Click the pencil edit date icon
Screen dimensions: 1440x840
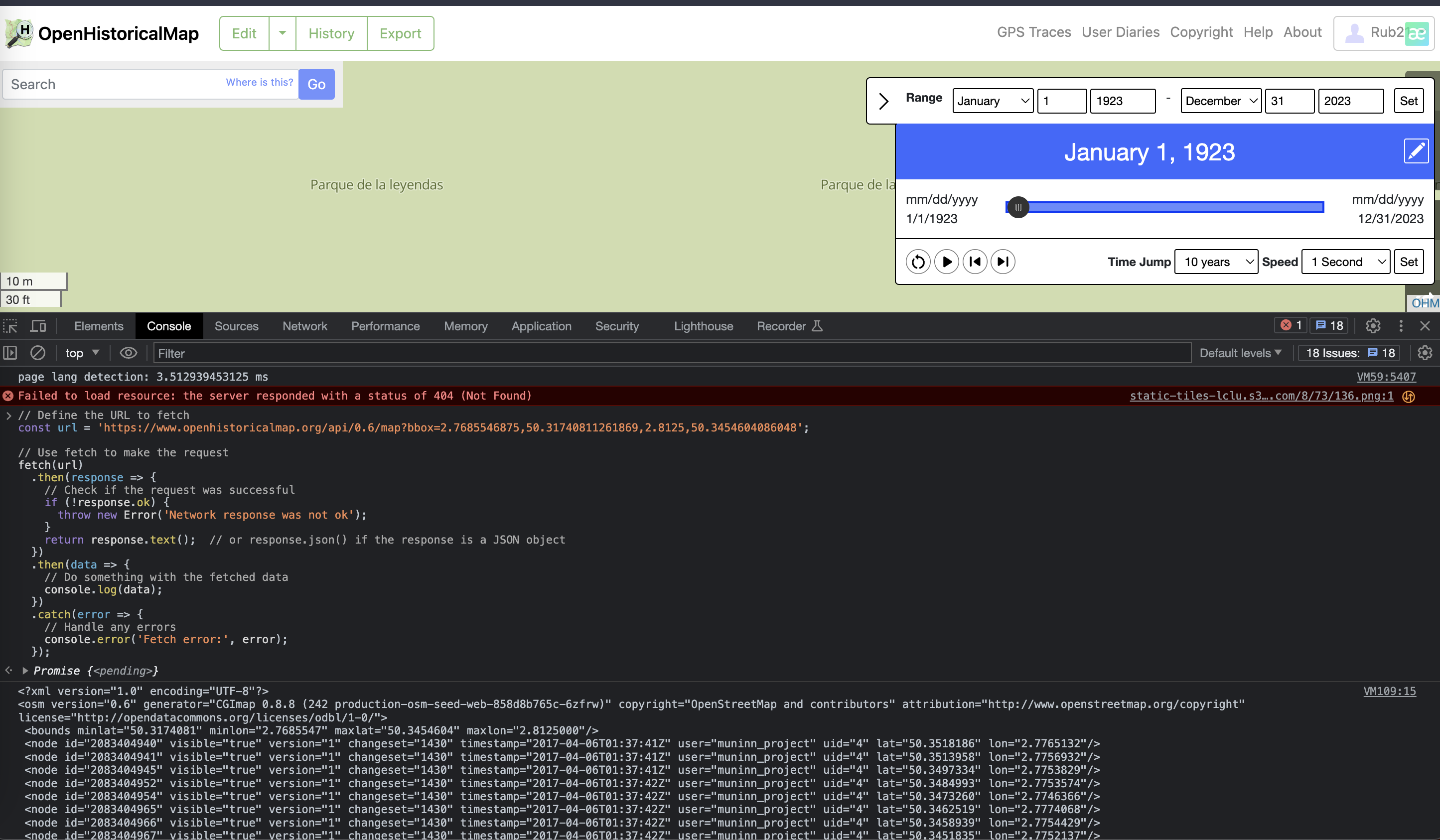[x=1416, y=151]
